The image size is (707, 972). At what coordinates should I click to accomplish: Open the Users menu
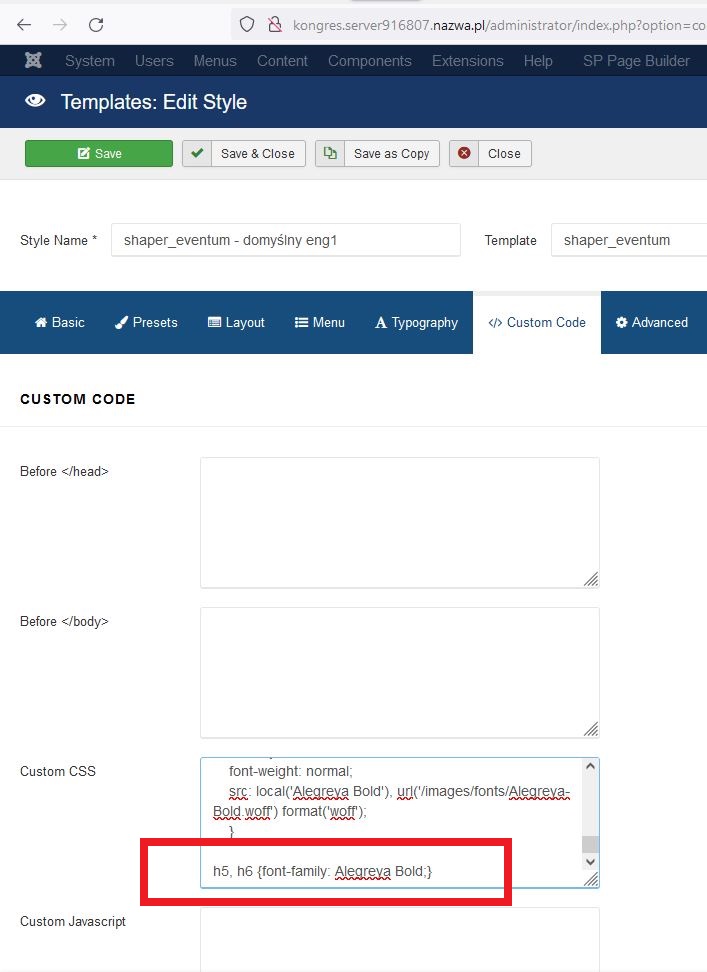[x=154, y=61]
